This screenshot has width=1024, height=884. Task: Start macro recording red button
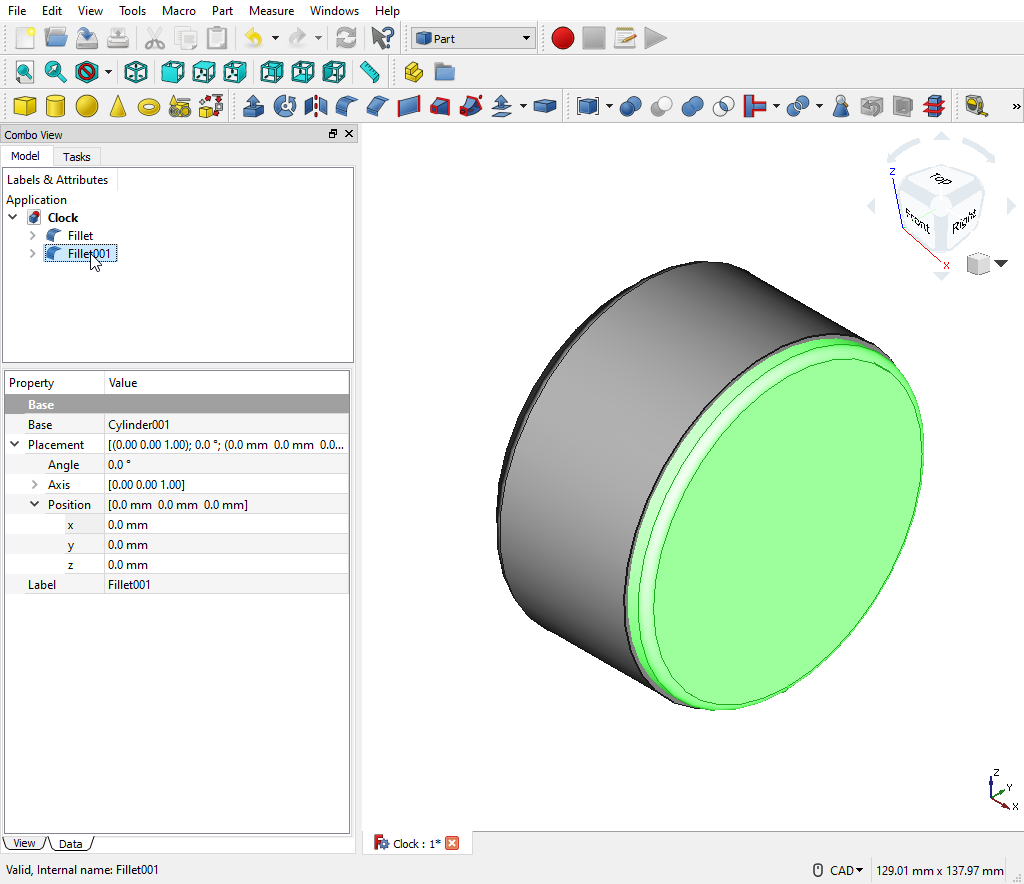562,38
